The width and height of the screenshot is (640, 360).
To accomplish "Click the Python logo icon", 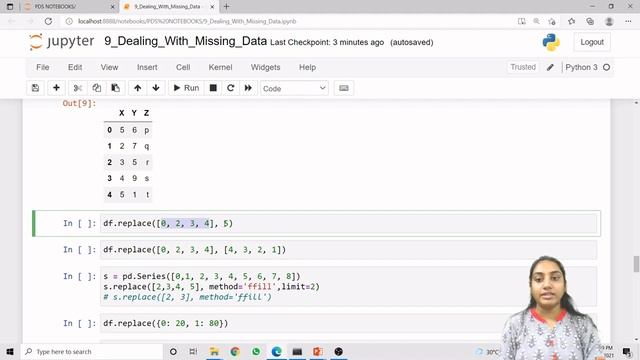I will [x=551, y=42].
